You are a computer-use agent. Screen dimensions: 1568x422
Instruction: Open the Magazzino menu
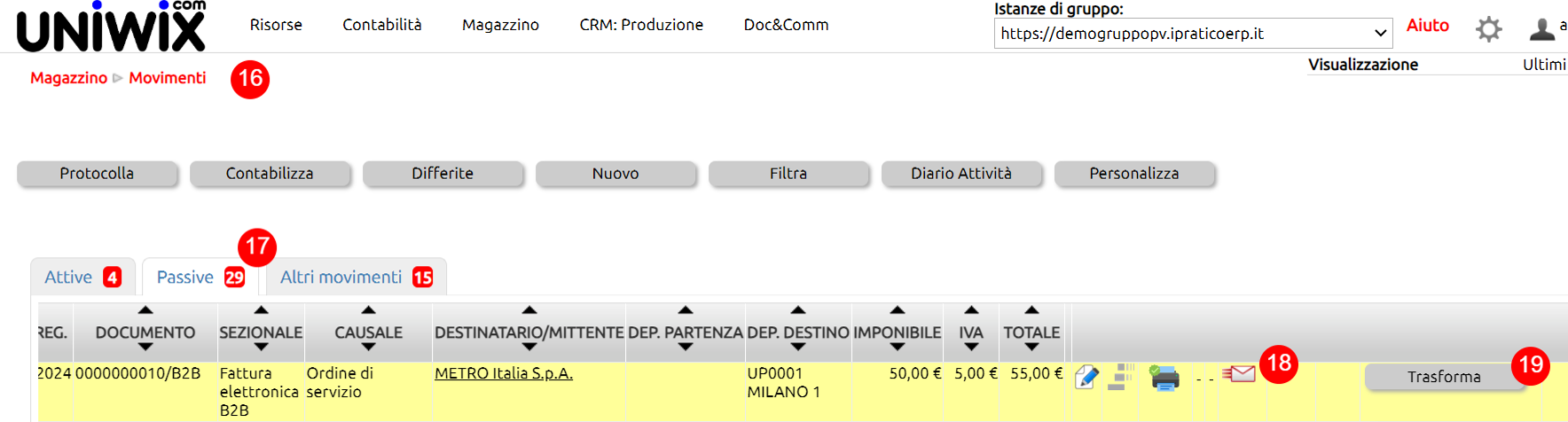coord(500,25)
